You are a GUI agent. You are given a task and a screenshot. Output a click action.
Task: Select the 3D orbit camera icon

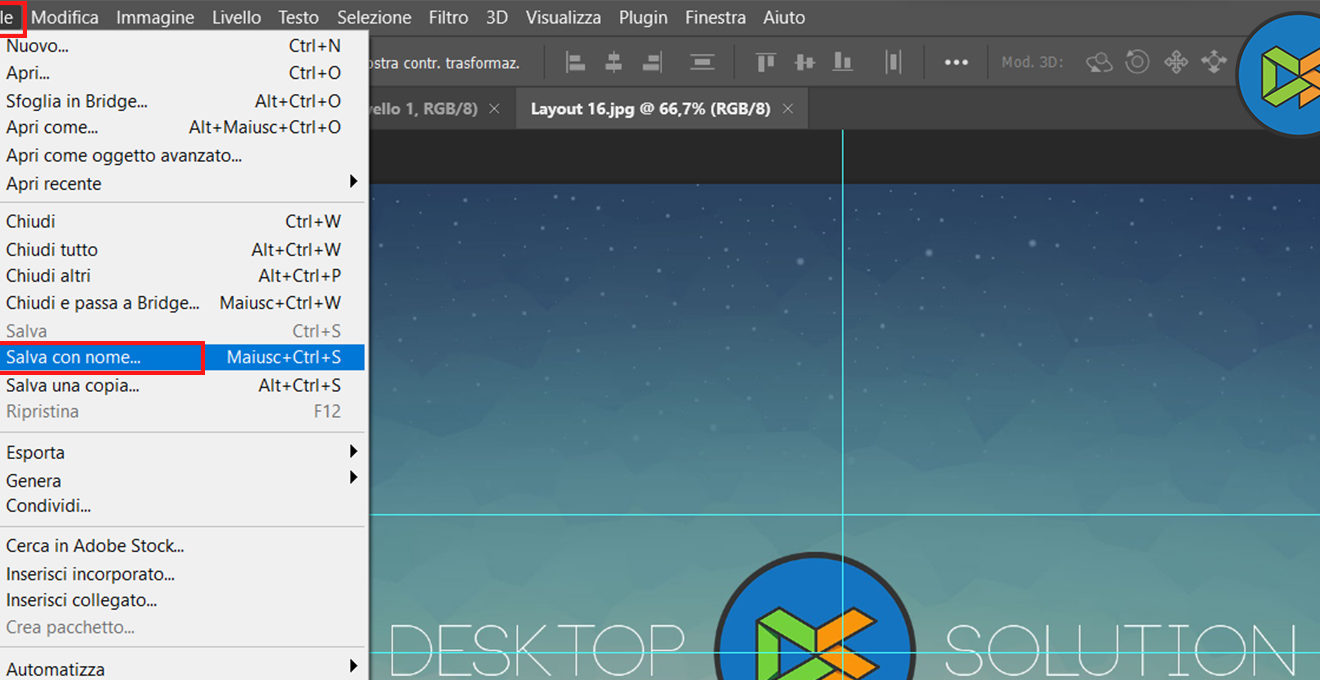click(x=1099, y=62)
